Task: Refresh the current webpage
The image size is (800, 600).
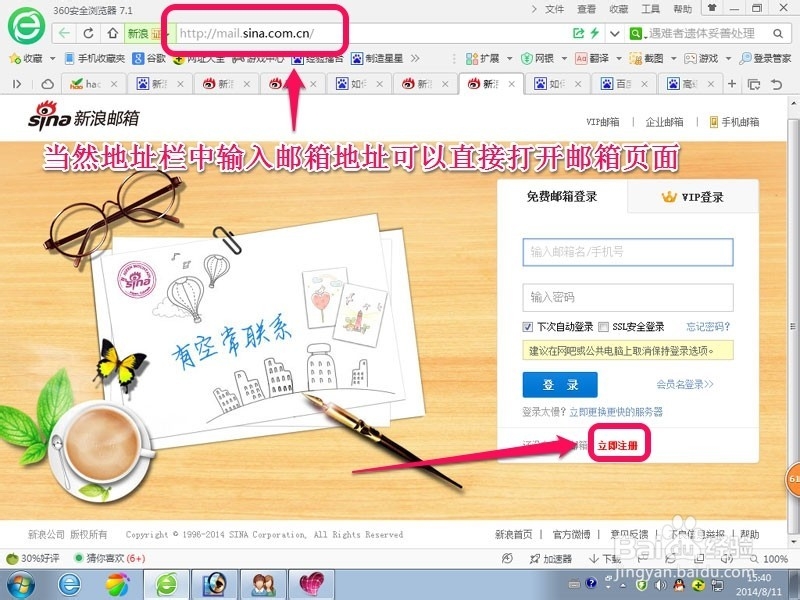Action: point(88,31)
